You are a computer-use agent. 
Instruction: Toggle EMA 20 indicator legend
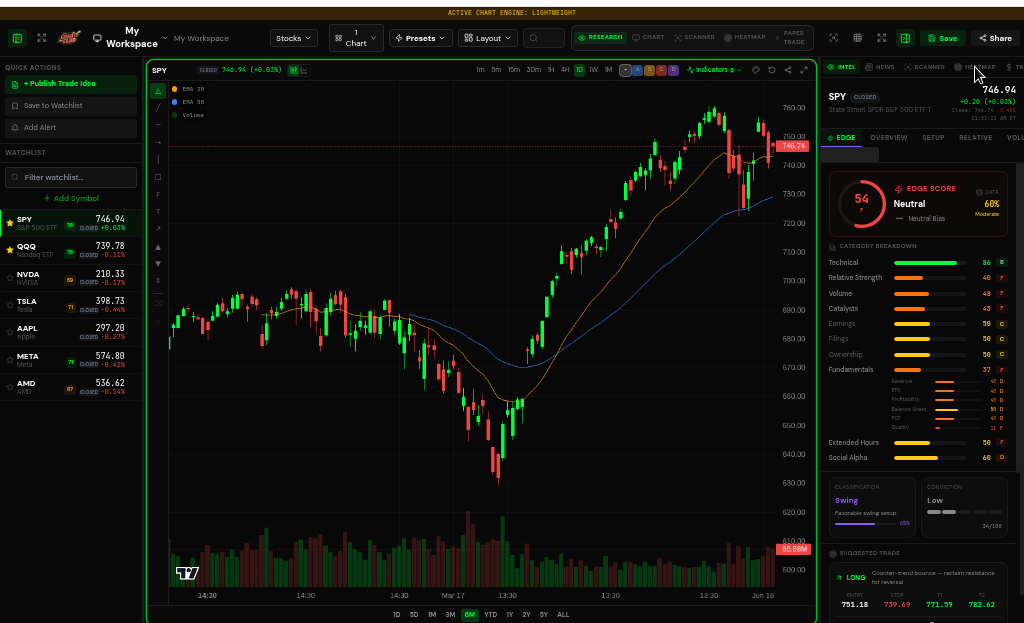(188, 89)
